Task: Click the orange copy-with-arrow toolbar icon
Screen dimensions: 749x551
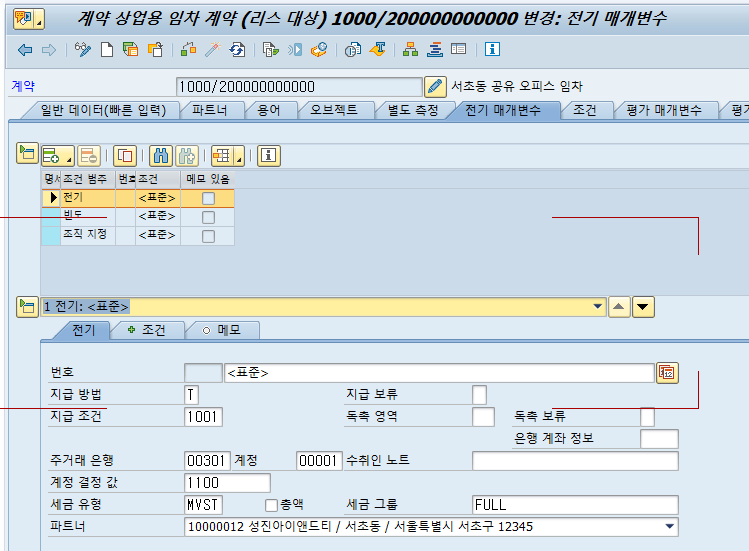Action: pos(155,50)
